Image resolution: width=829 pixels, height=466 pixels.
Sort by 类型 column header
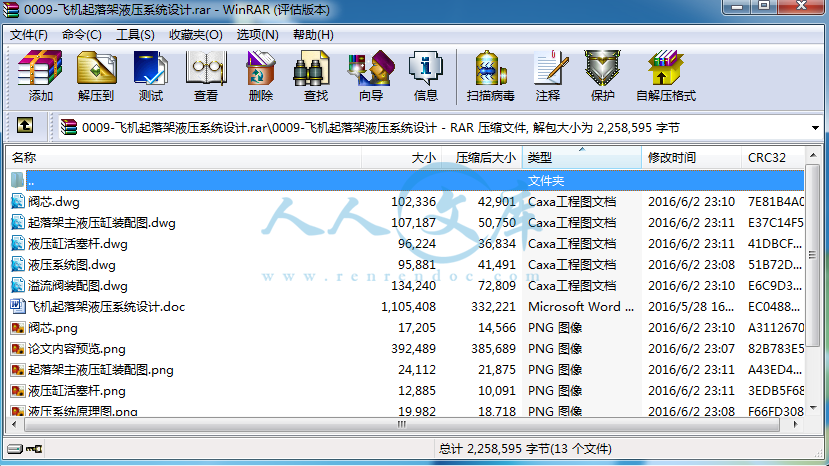[x=582, y=158]
